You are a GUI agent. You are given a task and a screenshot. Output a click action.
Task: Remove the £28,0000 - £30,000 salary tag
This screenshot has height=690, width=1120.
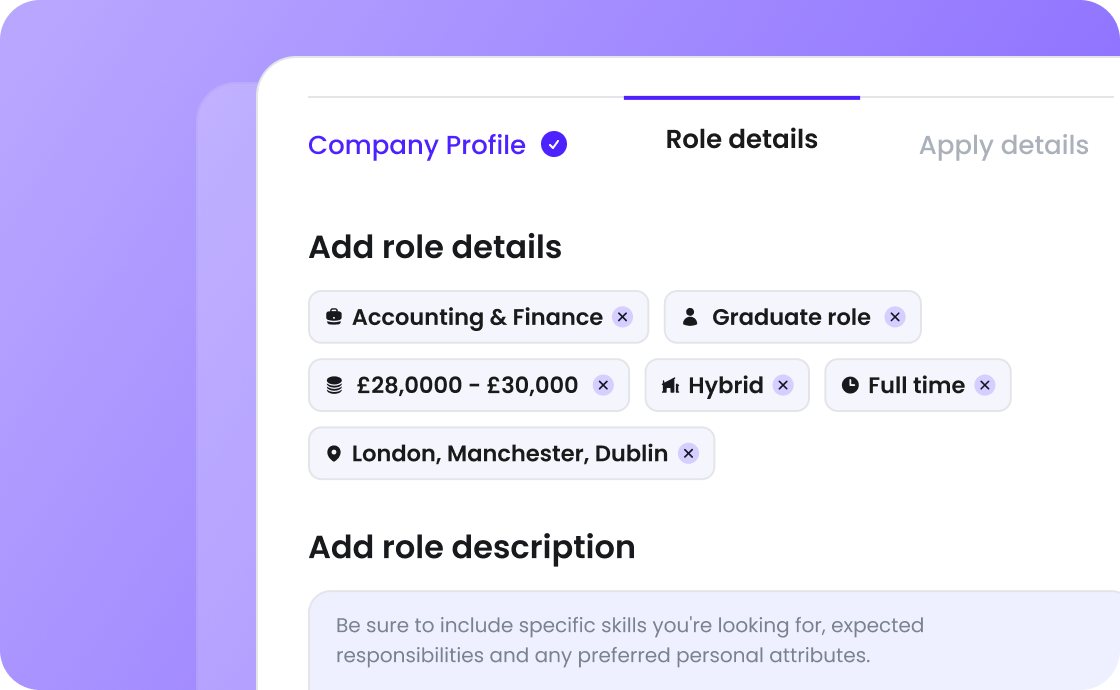603,384
